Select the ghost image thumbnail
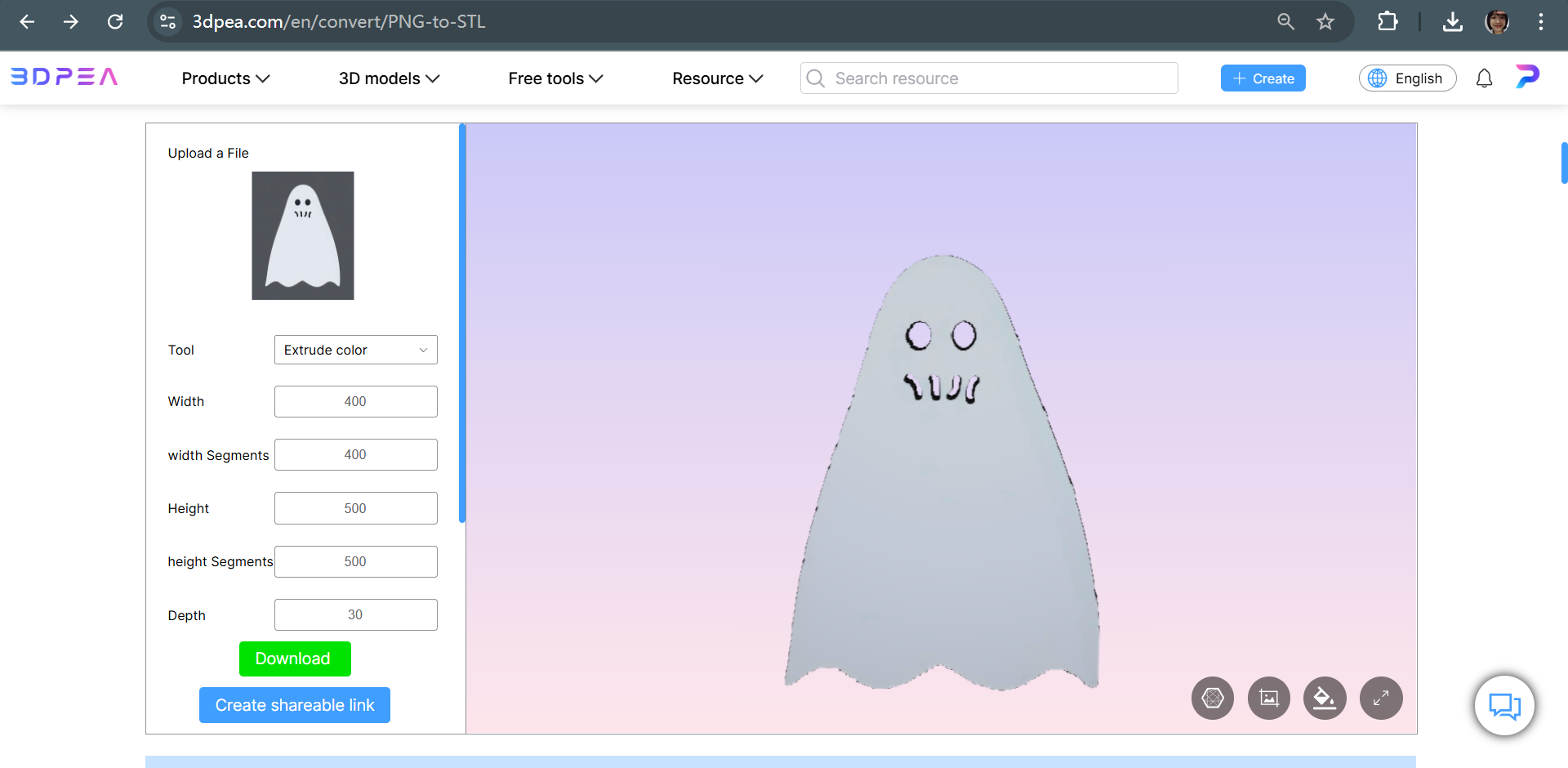The height and width of the screenshot is (768, 1568). coord(302,235)
